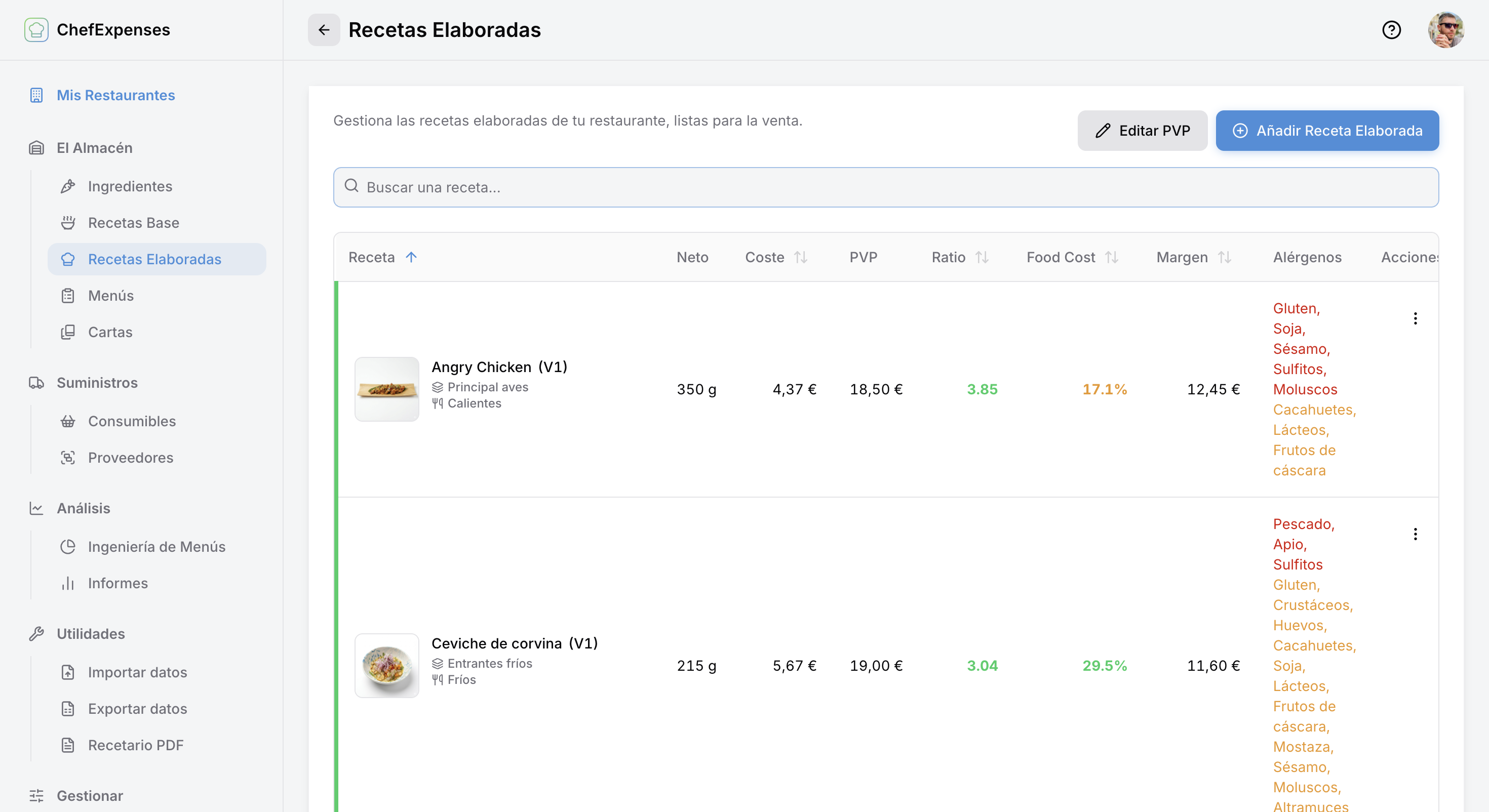
Task: Click the Análisis chart icon
Action: pos(36,508)
